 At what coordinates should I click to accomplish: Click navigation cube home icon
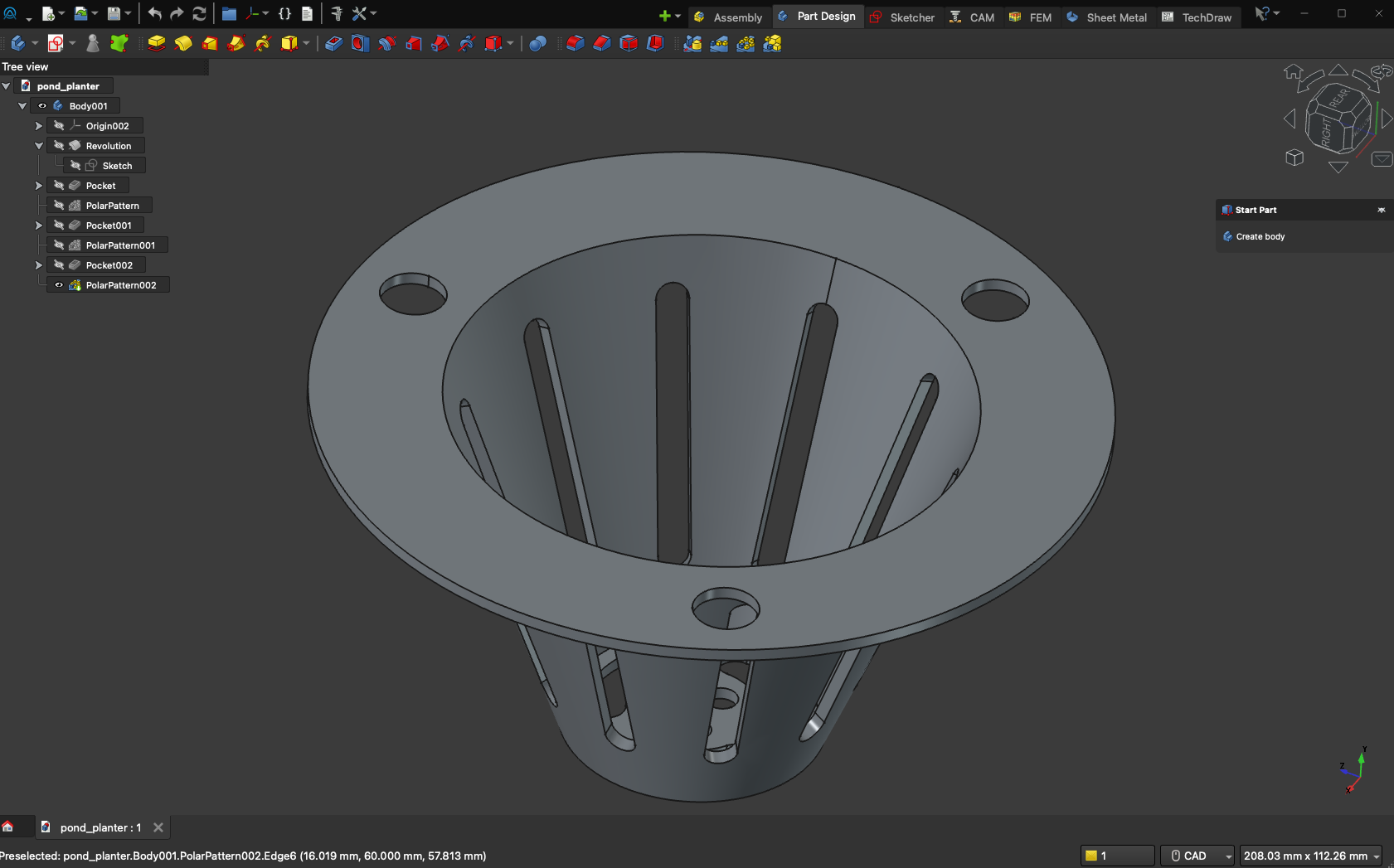pyautogui.click(x=1293, y=72)
